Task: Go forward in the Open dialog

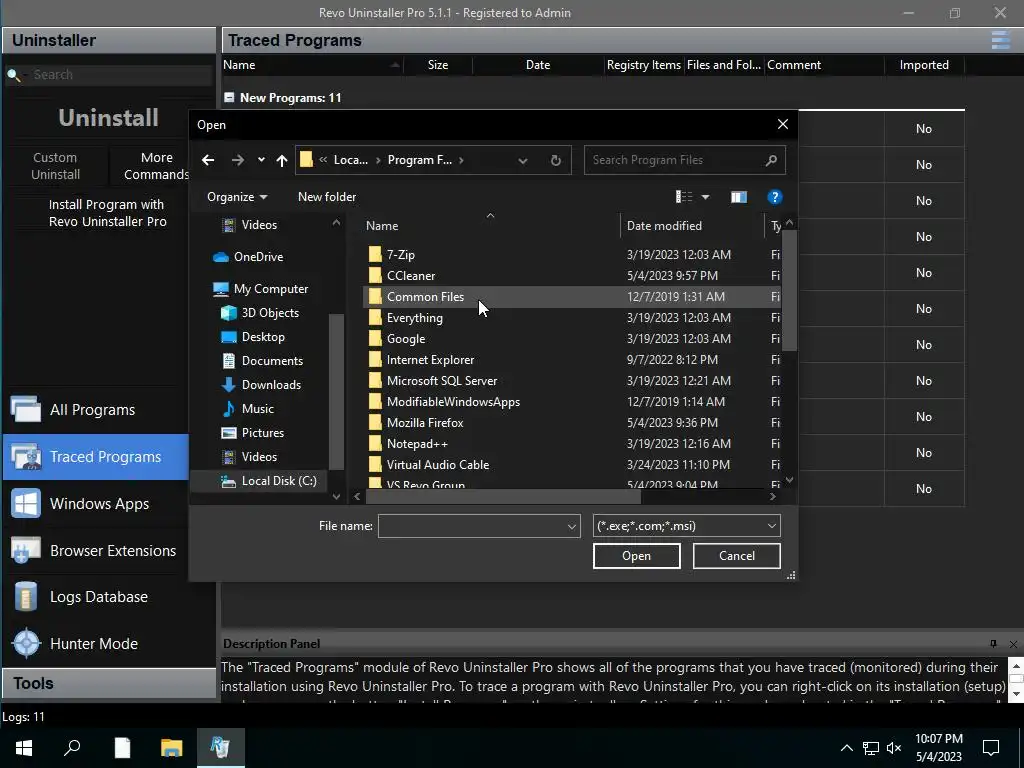Action: click(238, 160)
